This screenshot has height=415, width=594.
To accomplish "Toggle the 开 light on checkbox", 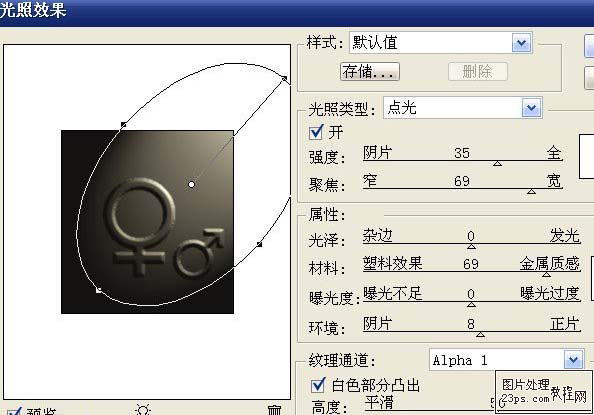I will 316,133.
